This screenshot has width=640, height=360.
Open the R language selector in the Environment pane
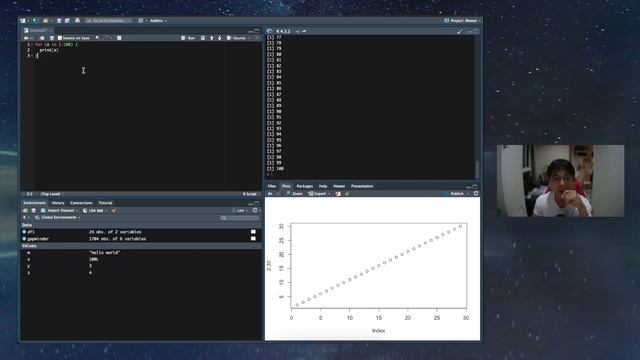(x=26, y=218)
